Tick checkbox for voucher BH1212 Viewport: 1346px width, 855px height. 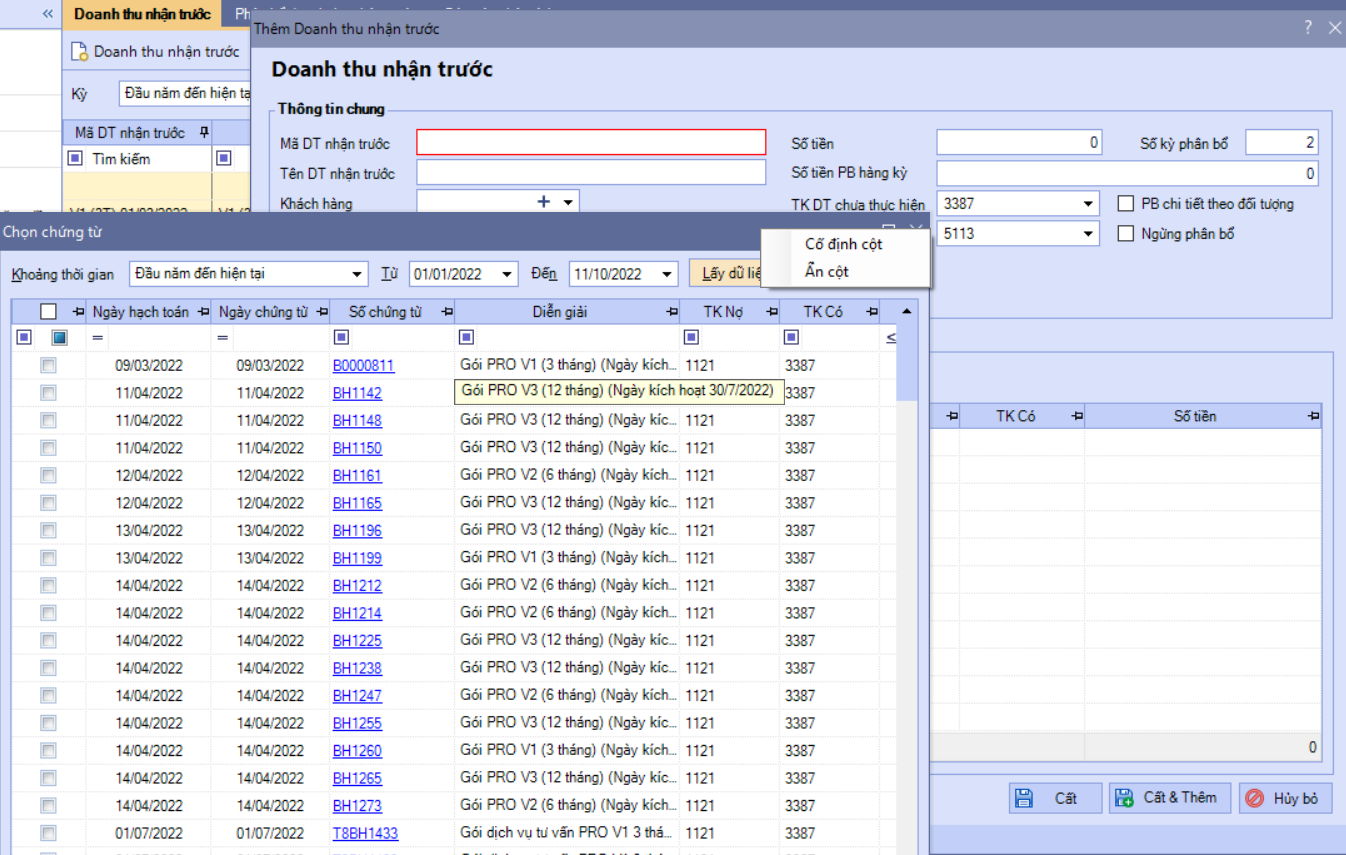[x=48, y=586]
